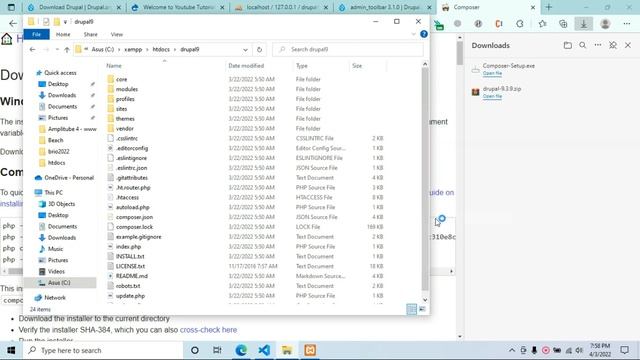640x360 pixels.
Task: Go back in File Explorer navigation
Action: (33, 49)
